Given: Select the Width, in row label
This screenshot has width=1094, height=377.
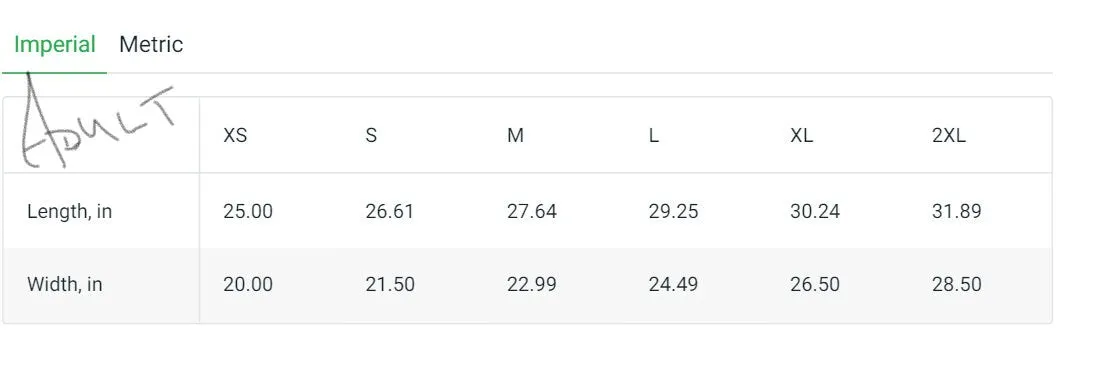Looking at the screenshot, I should (64, 284).
